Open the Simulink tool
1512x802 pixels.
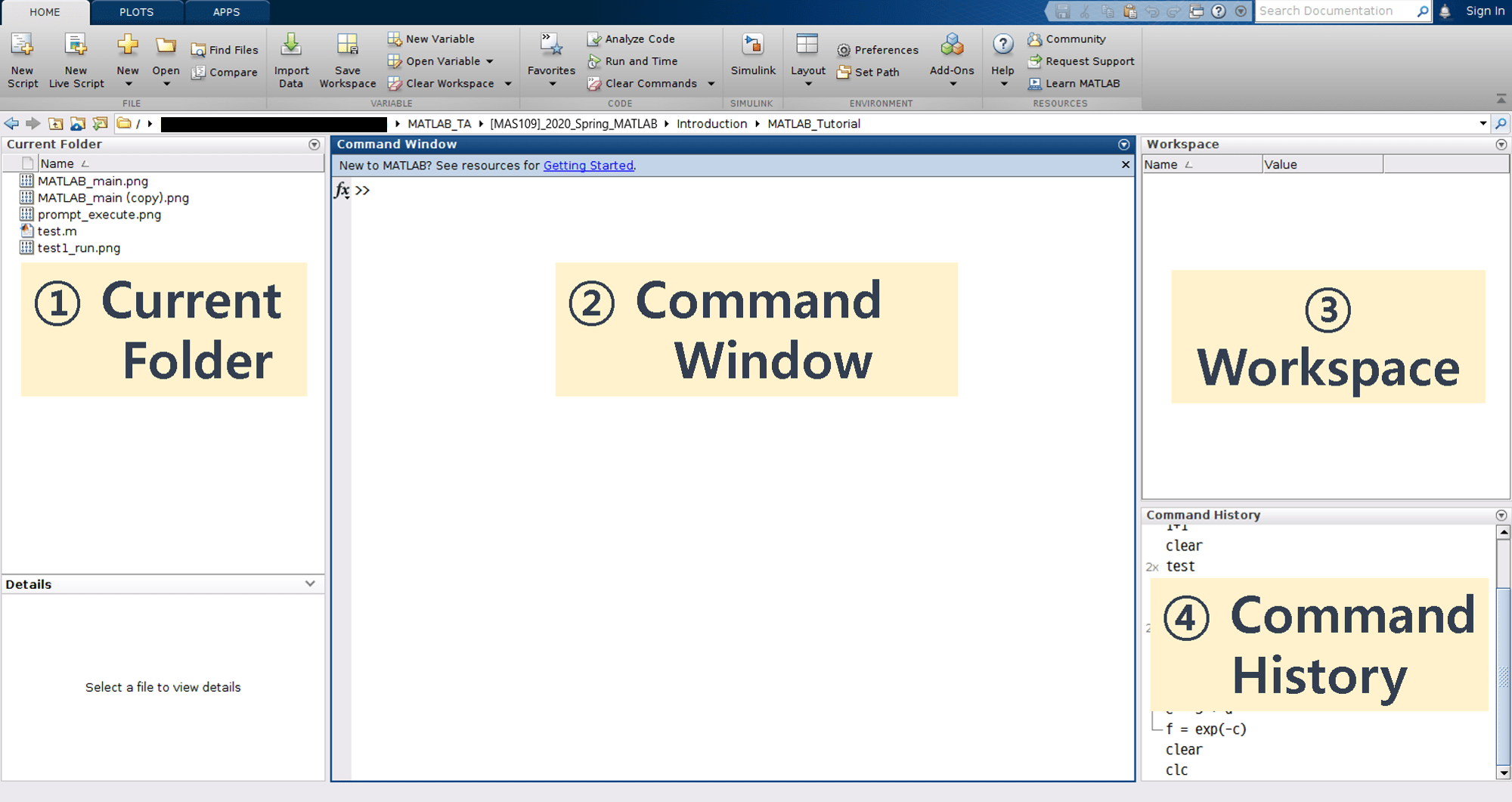point(752,57)
